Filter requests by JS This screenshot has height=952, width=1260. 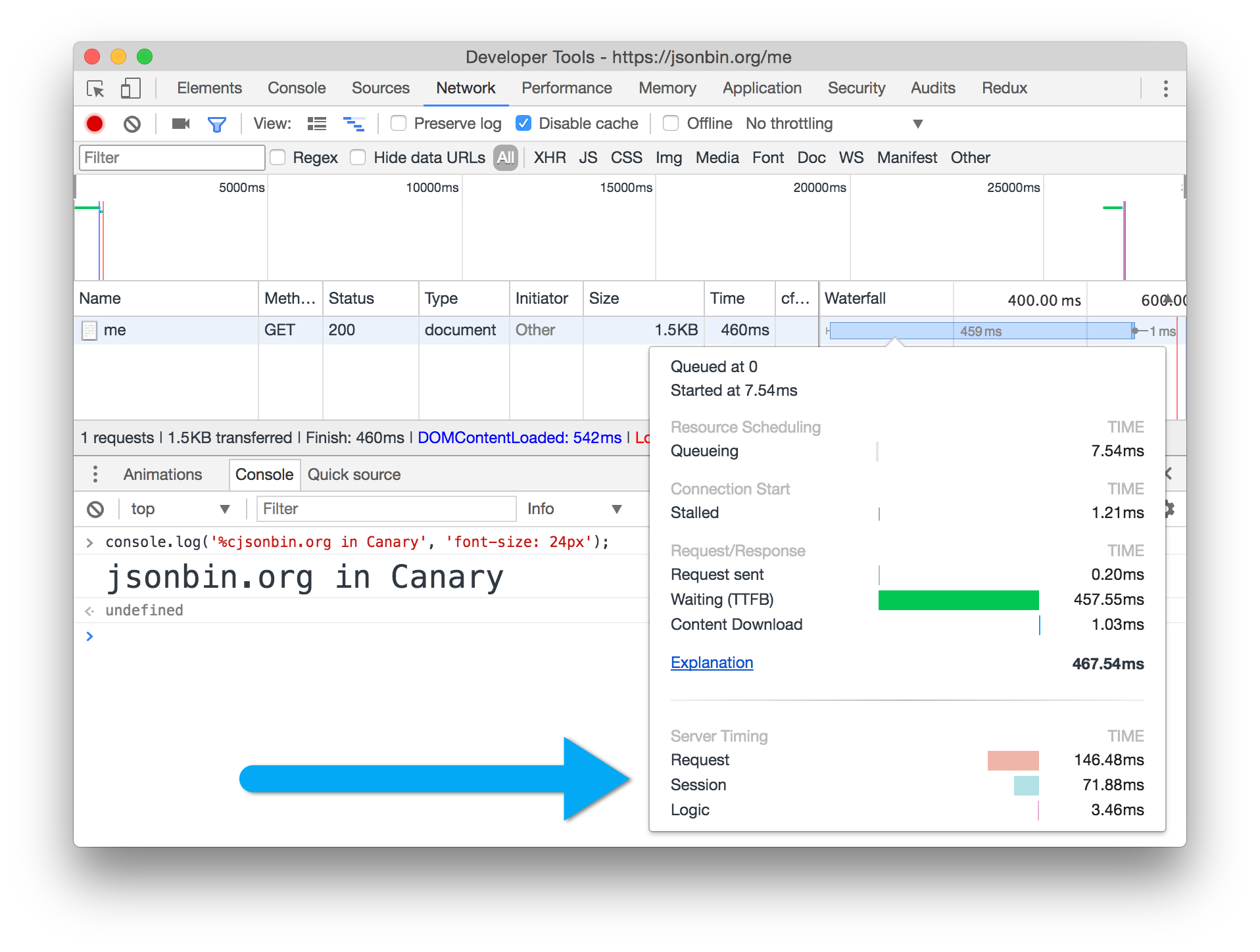click(x=588, y=158)
